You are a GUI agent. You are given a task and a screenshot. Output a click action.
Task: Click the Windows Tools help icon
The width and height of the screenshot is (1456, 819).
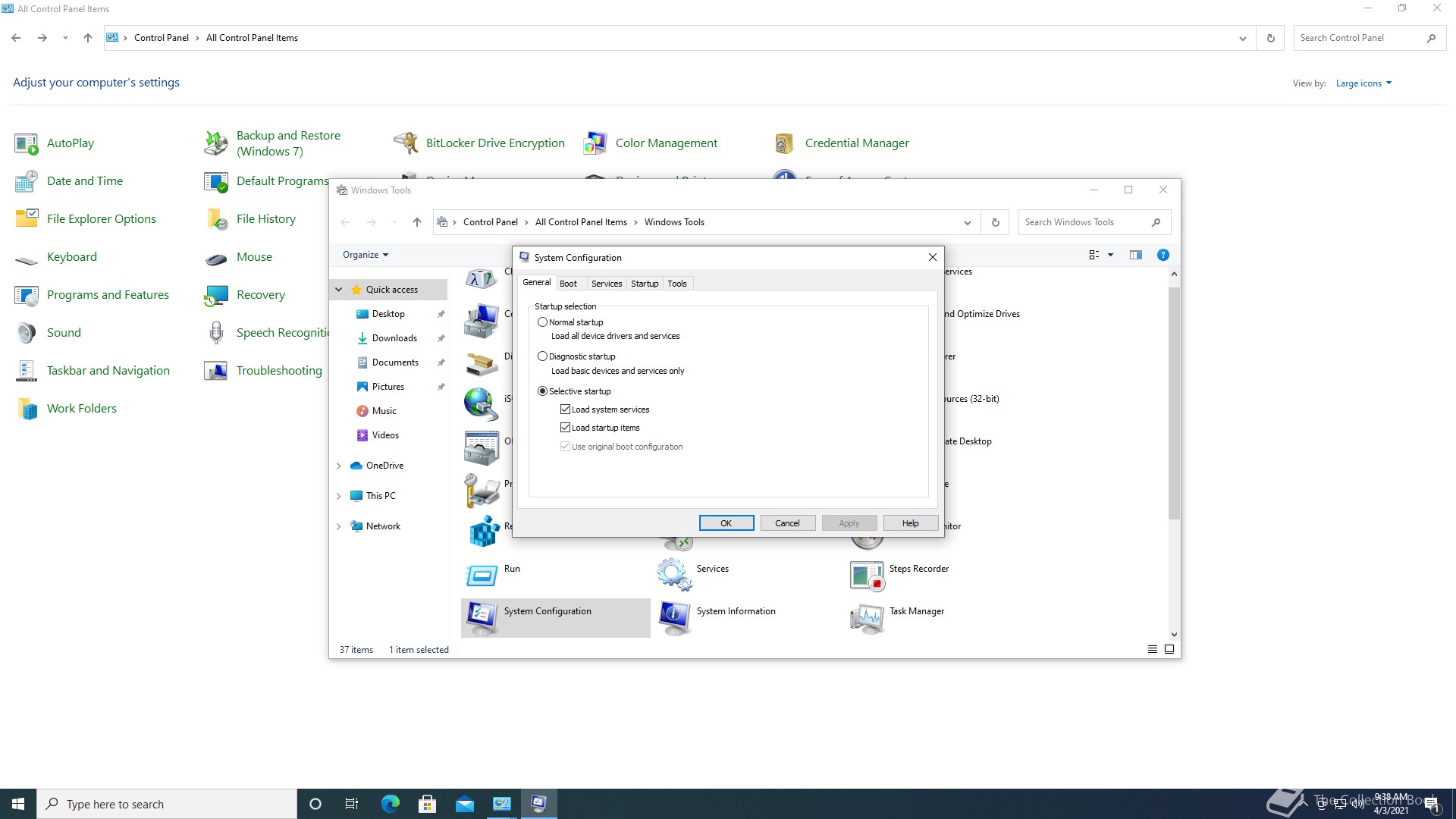[x=1163, y=255]
